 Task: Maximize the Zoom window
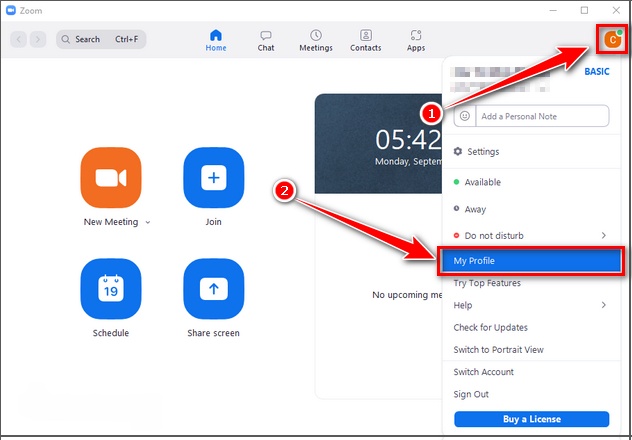coord(584,10)
